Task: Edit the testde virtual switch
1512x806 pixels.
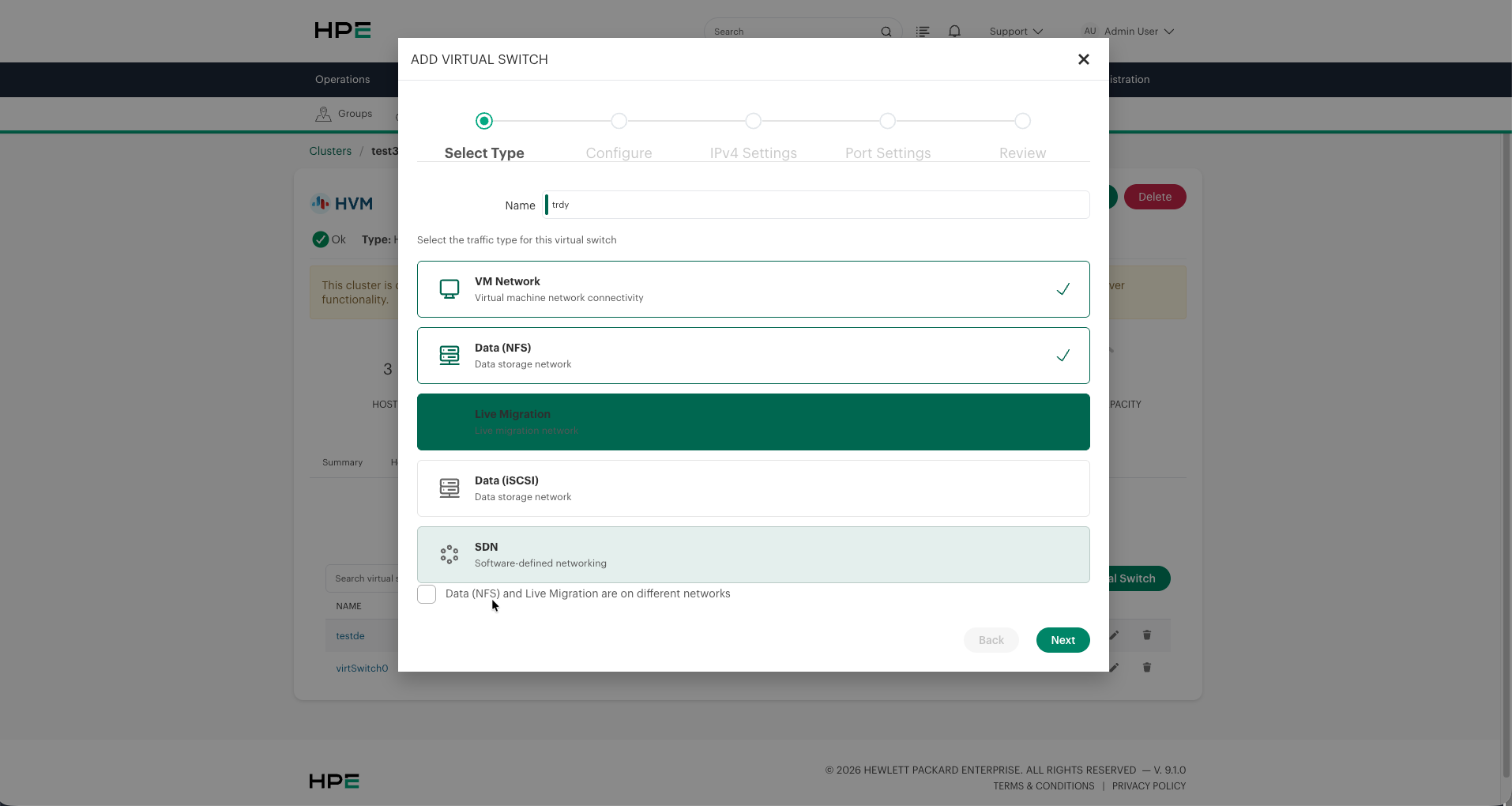Action: [1114, 635]
